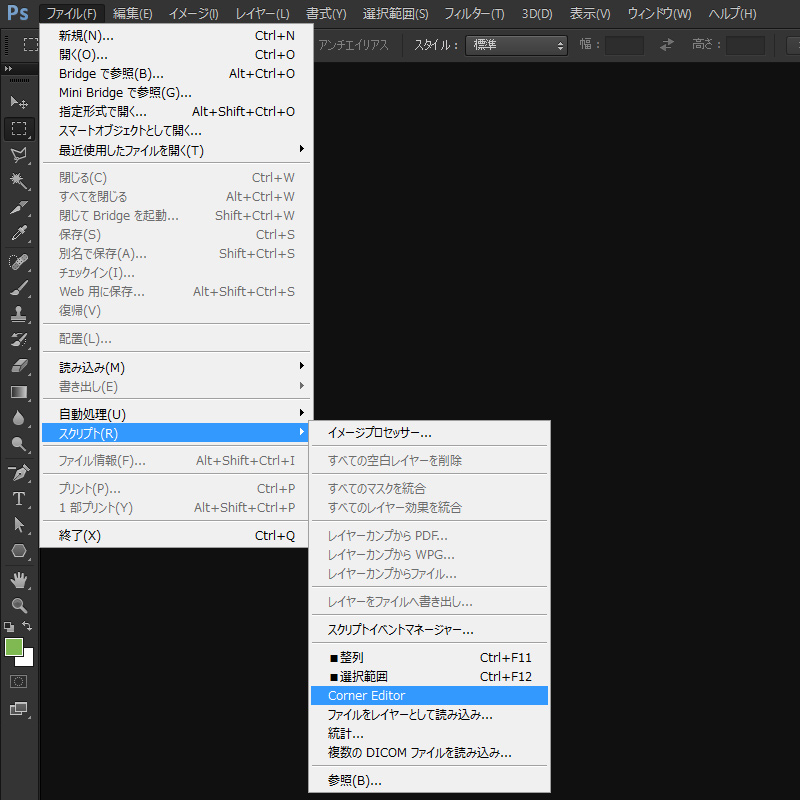Choose スマートオブジェクトとして開く...
800x800 pixels.
coord(177,131)
